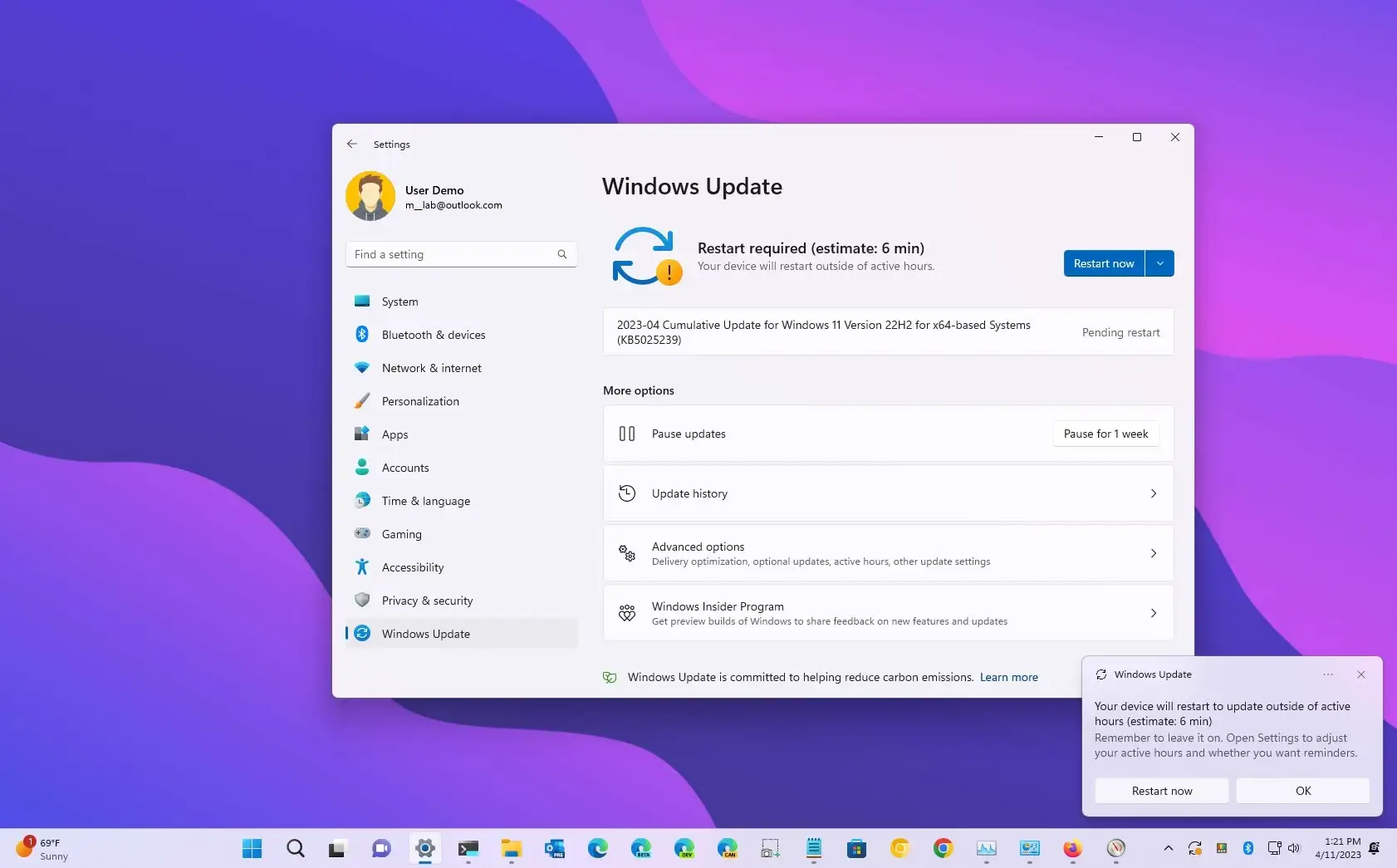Open Task View from the taskbar
This screenshot has height=868, width=1397.
pos(336,848)
